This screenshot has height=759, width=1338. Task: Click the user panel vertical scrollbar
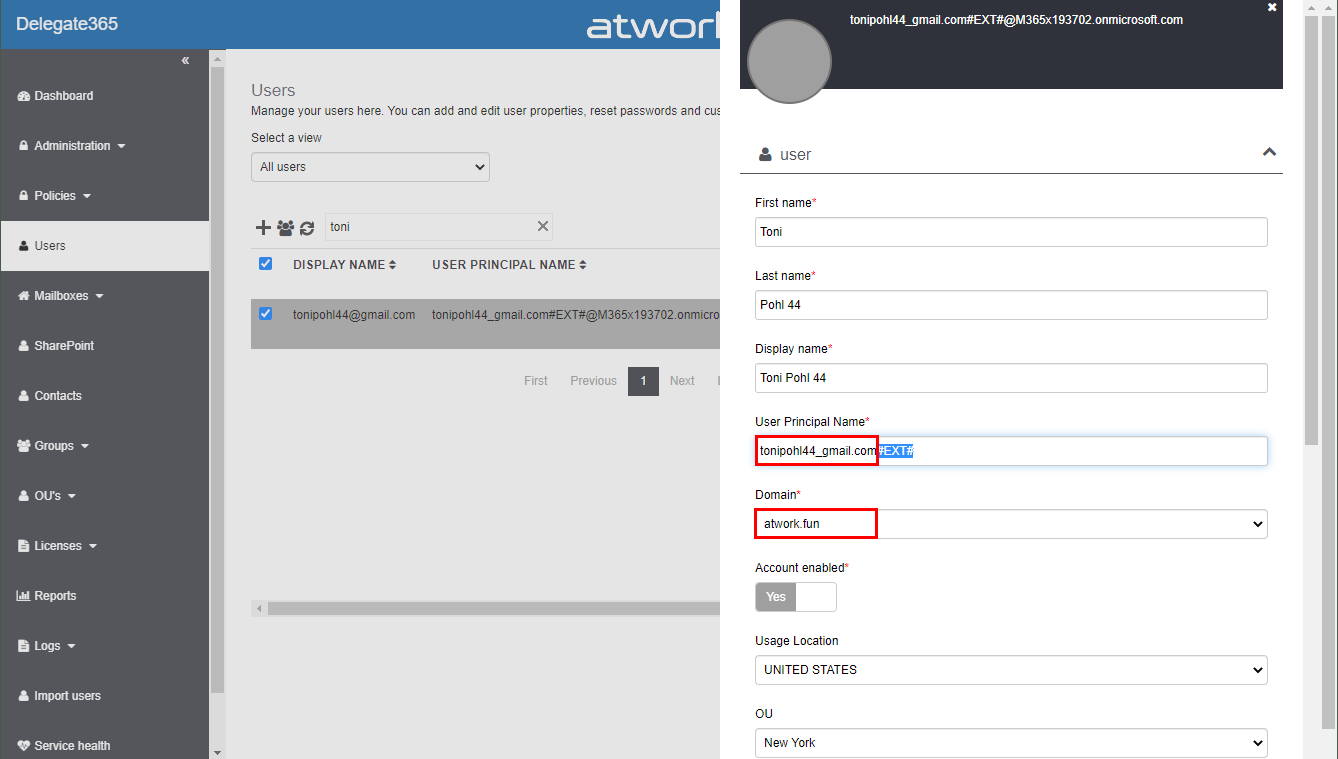[1313, 230]
